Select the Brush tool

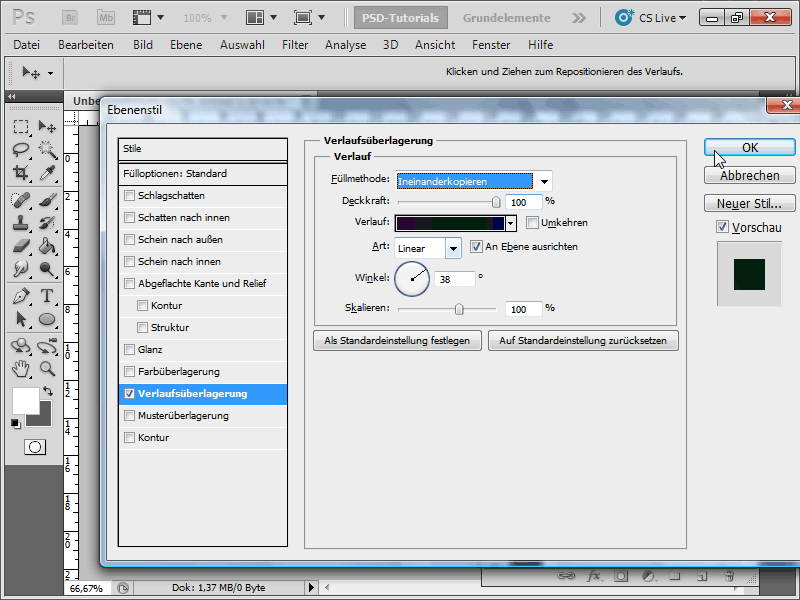(47, 200)
